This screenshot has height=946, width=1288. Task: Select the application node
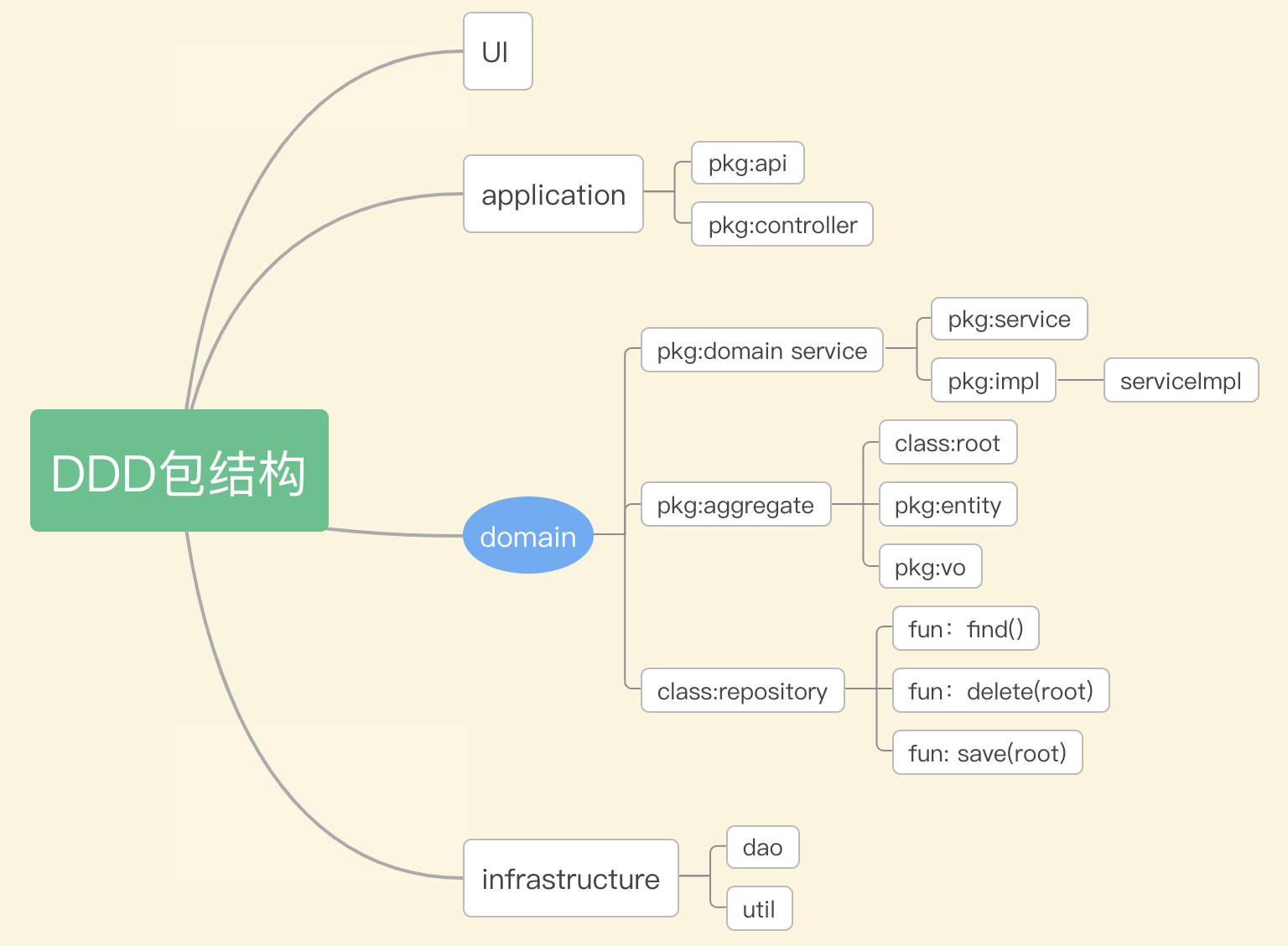(x=553, y=194)
